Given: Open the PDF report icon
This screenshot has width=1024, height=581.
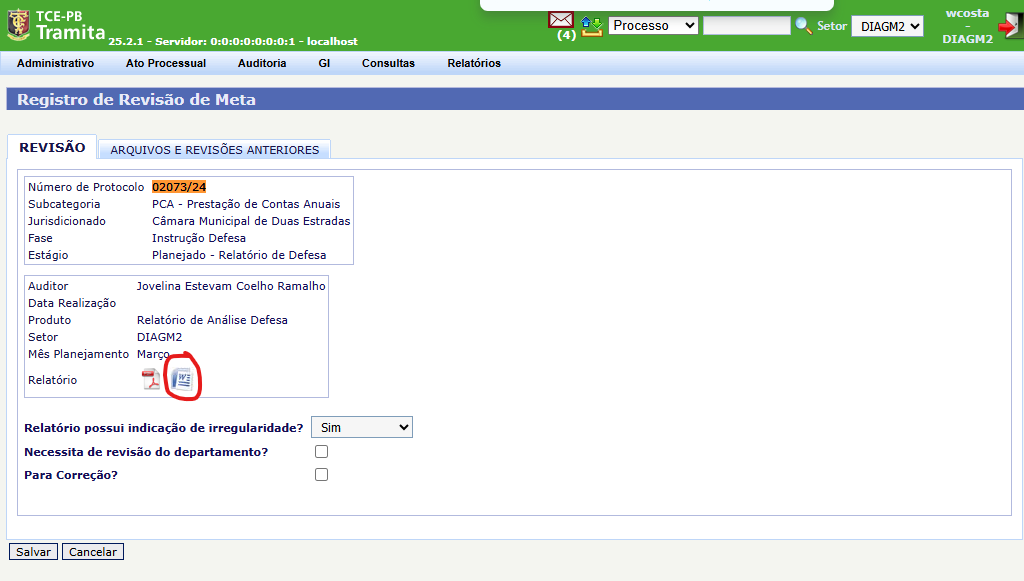Looking at the screenshot, I should click(151, 379).
